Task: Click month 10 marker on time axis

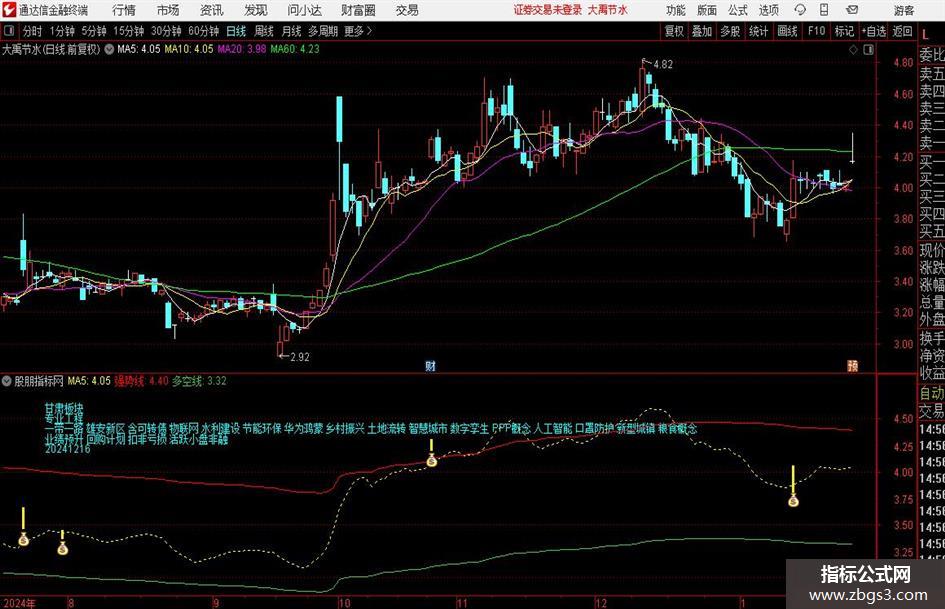Action: [344, 602]
